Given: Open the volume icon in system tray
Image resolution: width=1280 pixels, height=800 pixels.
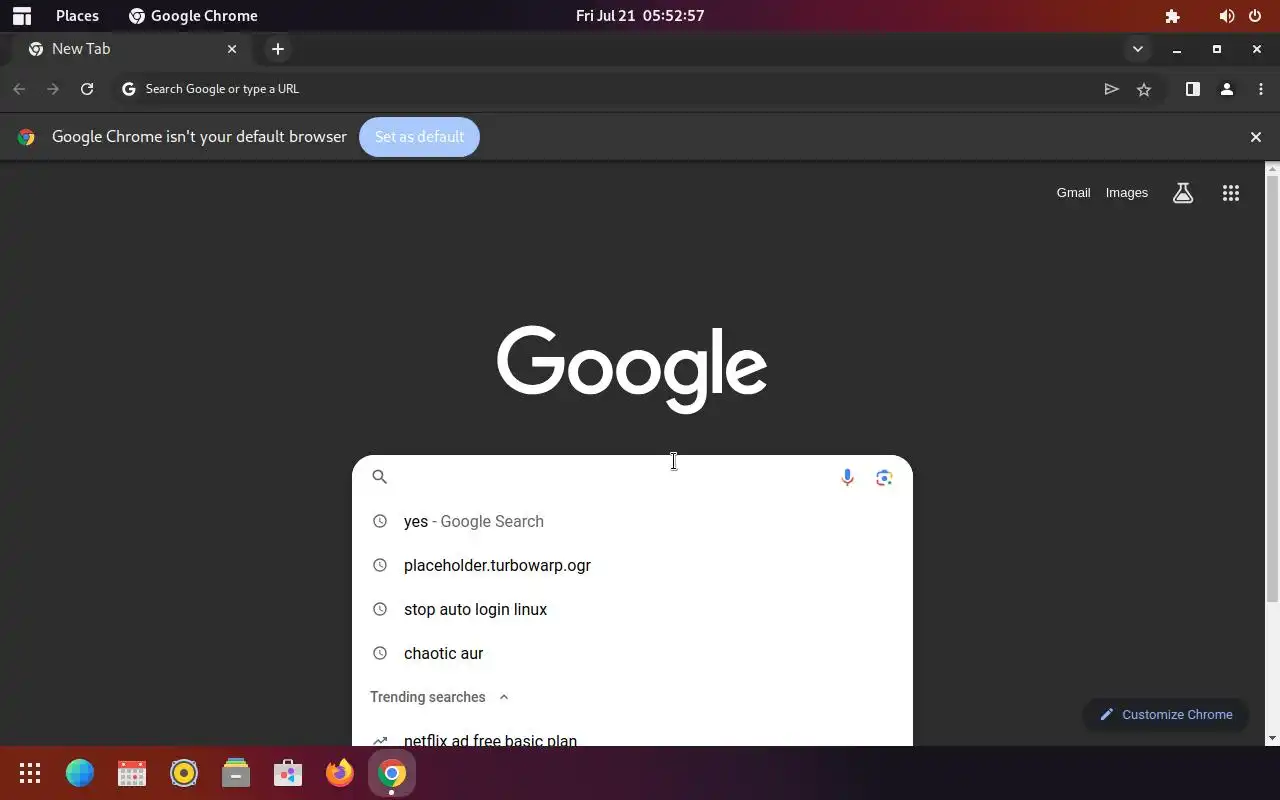Looking at the screenshot, I should tap(1226, 16).
